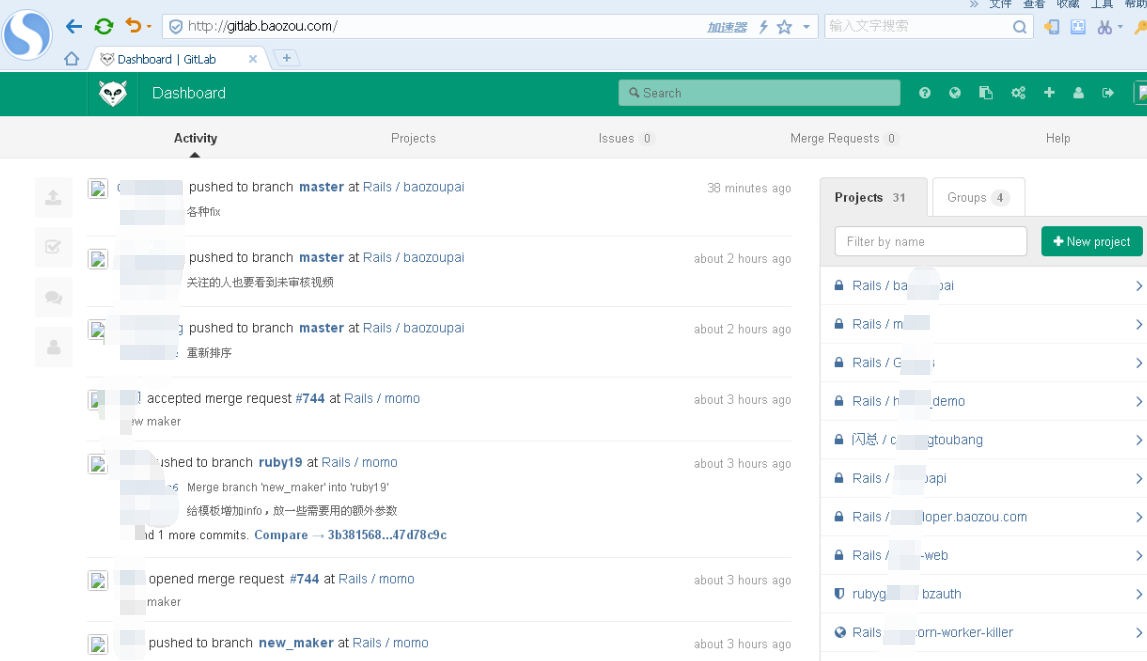Open the GitLab fox logo home link

point(113,93)
